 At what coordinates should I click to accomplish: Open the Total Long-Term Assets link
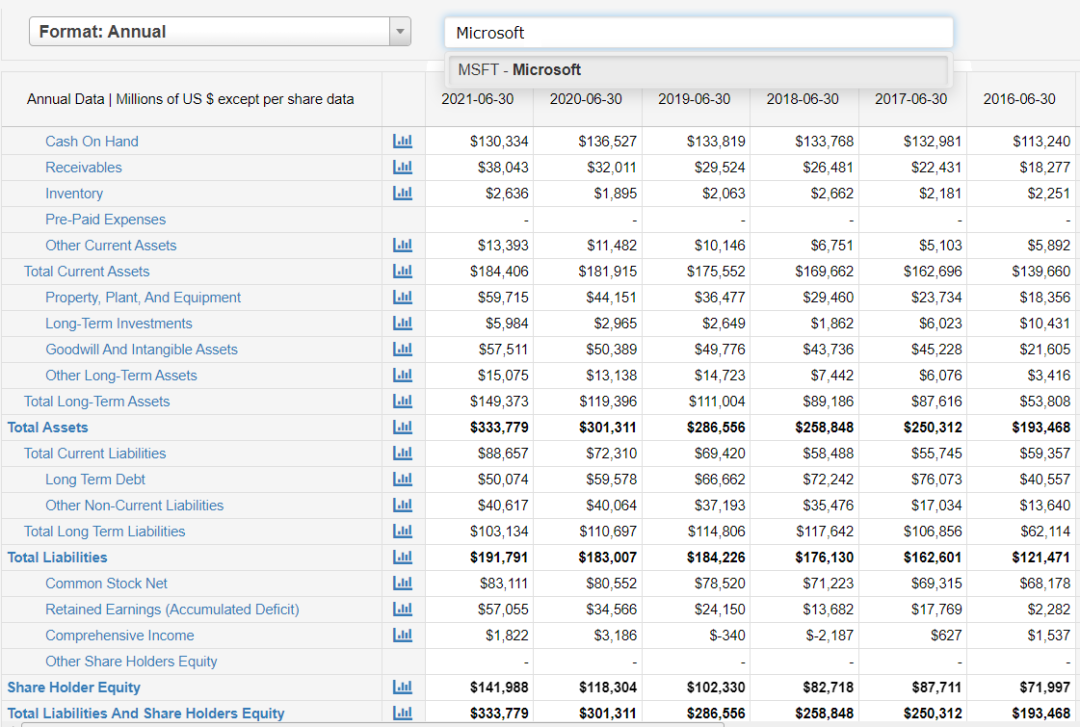(97, 401)
